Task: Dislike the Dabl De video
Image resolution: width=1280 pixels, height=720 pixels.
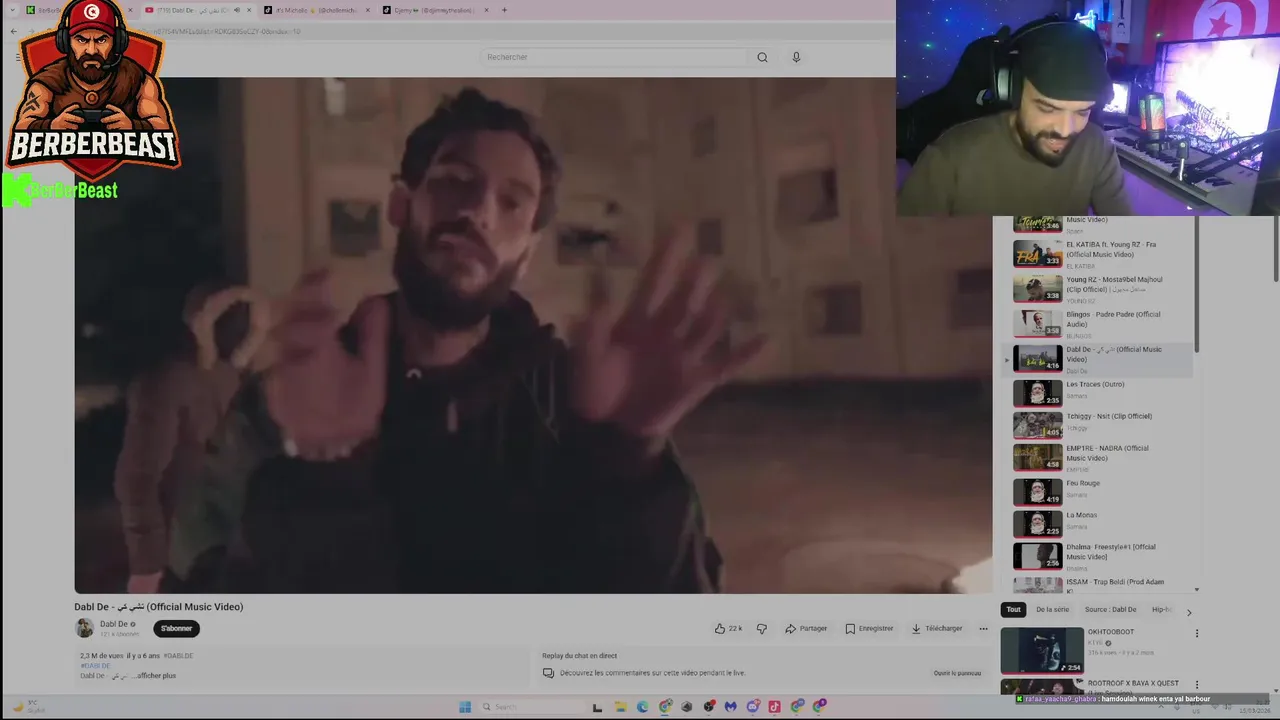Action: [762, 628]
